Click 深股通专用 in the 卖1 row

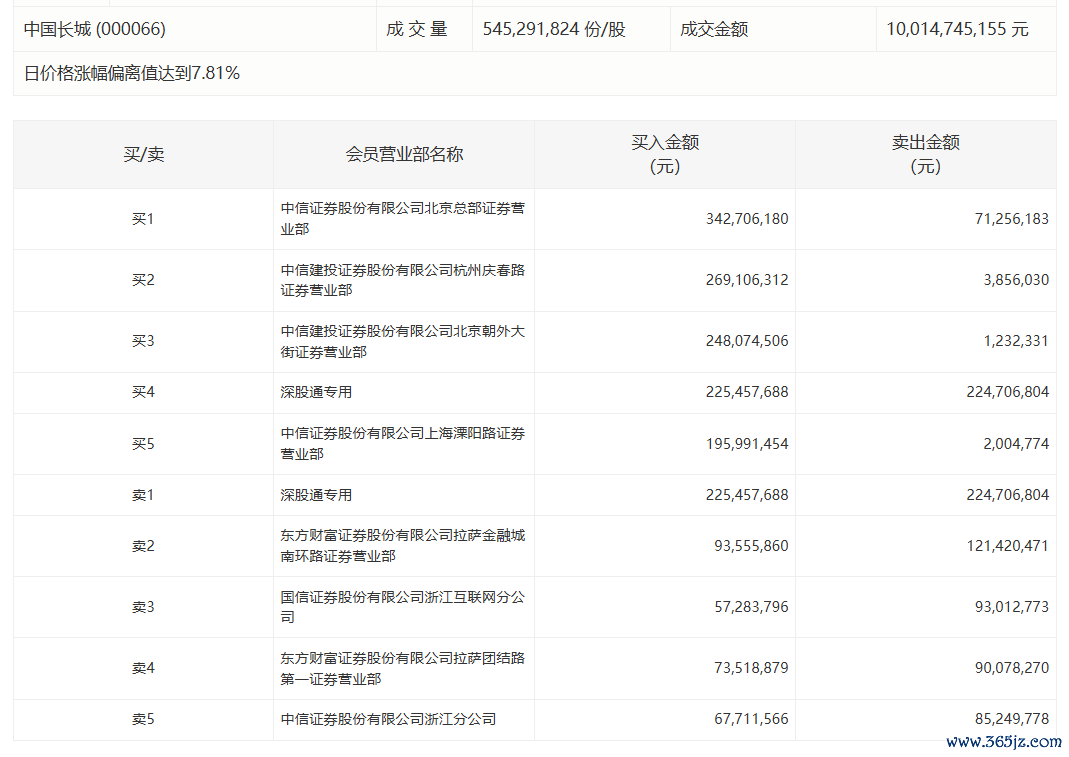point(316,495)
